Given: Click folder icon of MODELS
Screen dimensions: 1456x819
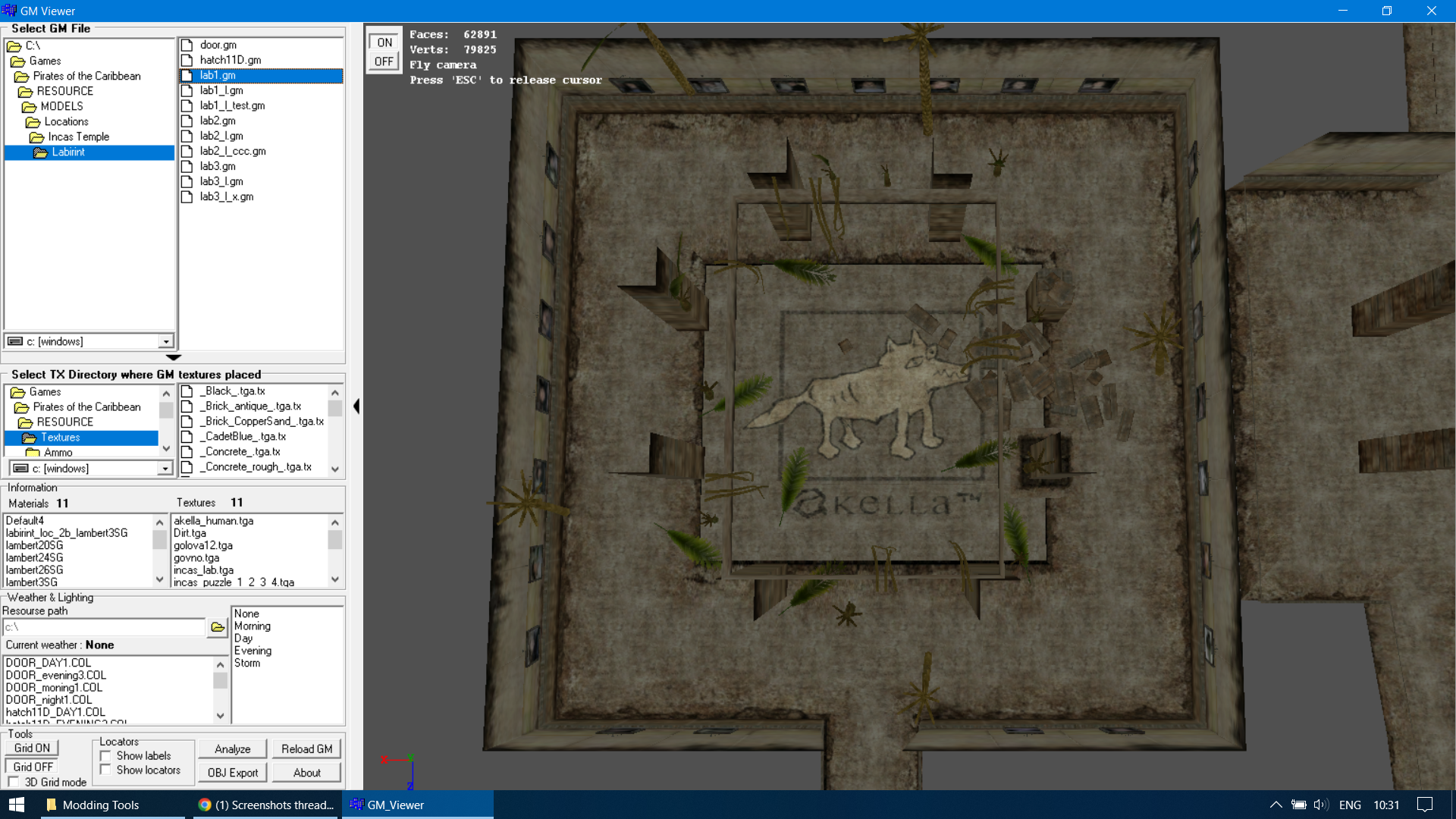Looking at the screenshot, I should coord(29,107).
